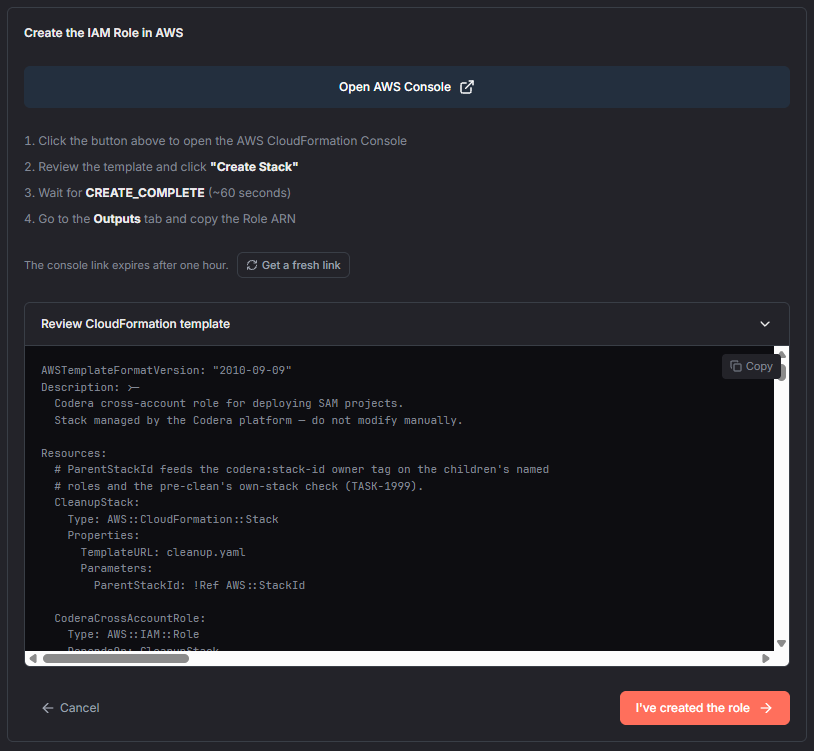Click the 'Properties:' line in the template
Image resolution: width=814 pixels, height=751 pixels.
point(103,535)
